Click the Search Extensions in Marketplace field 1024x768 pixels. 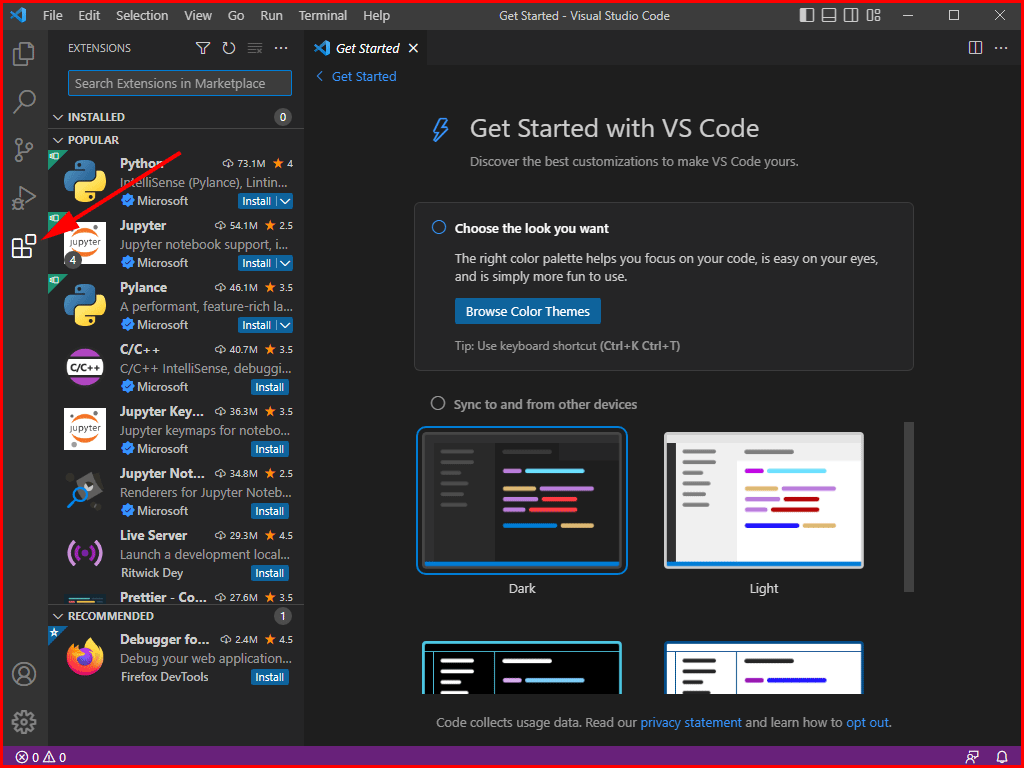(x=180, y=84)
